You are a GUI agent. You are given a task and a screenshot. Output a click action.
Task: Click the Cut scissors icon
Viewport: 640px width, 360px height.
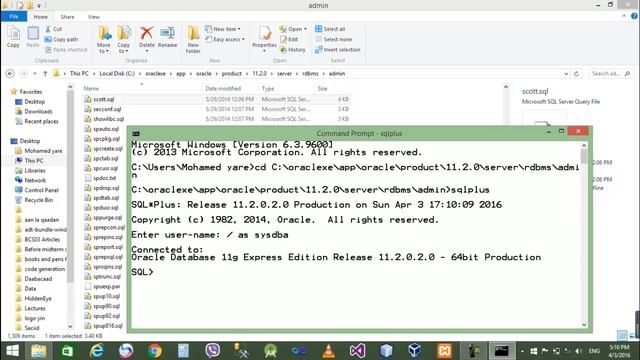pyautogui.click(x=48, y=29)
